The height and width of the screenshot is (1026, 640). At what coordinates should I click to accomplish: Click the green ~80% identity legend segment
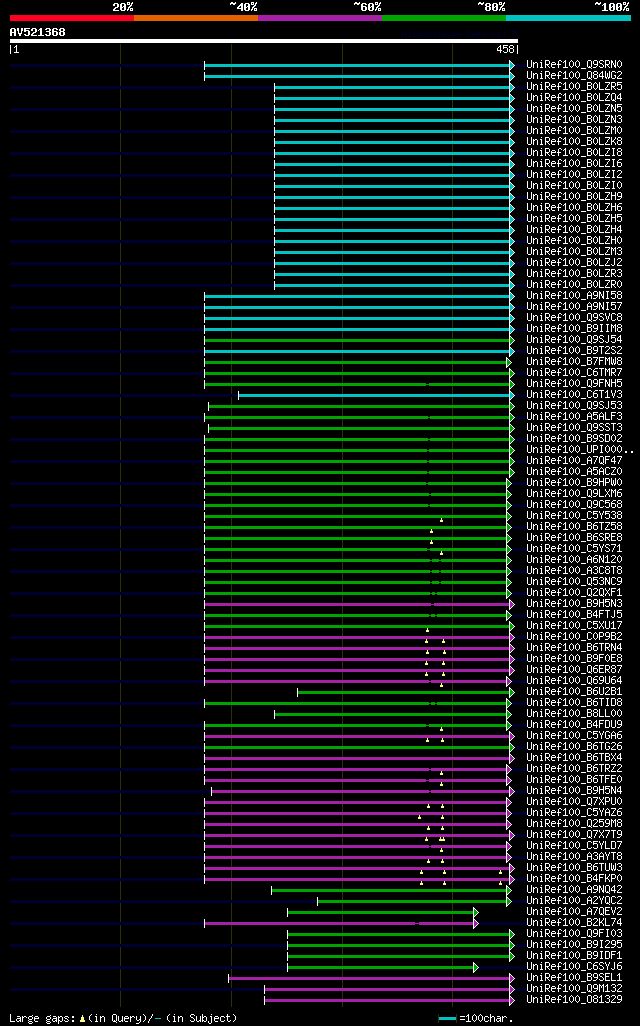(444, 18)
